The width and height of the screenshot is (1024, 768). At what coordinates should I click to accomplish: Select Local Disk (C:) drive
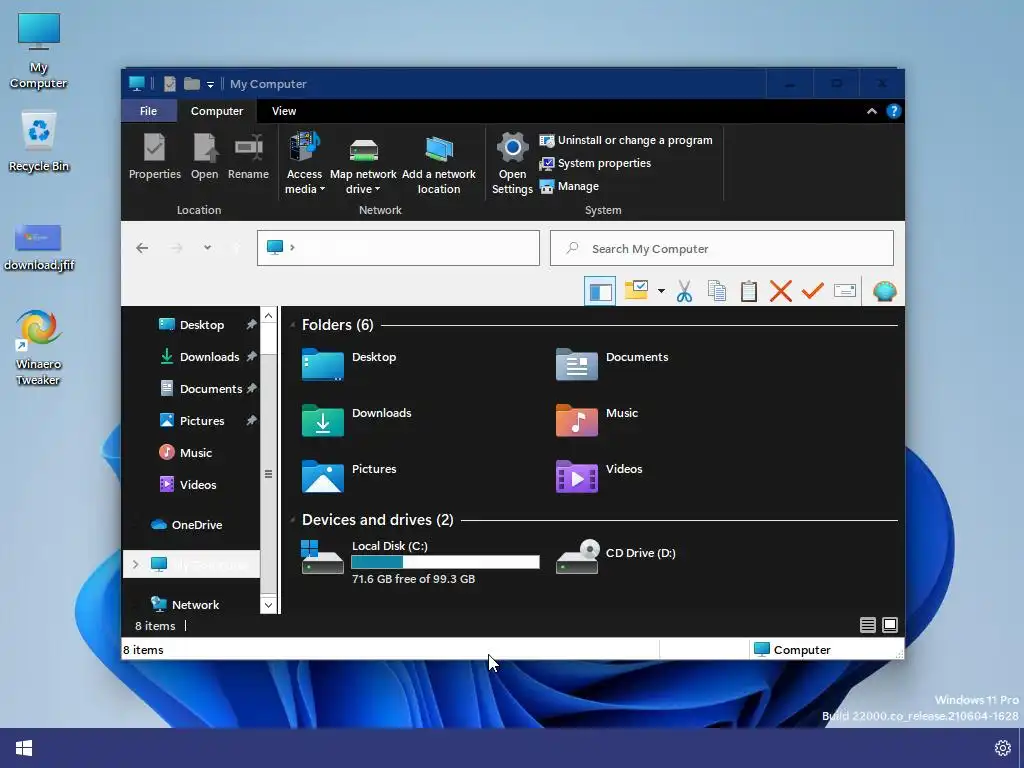[420, 562]
